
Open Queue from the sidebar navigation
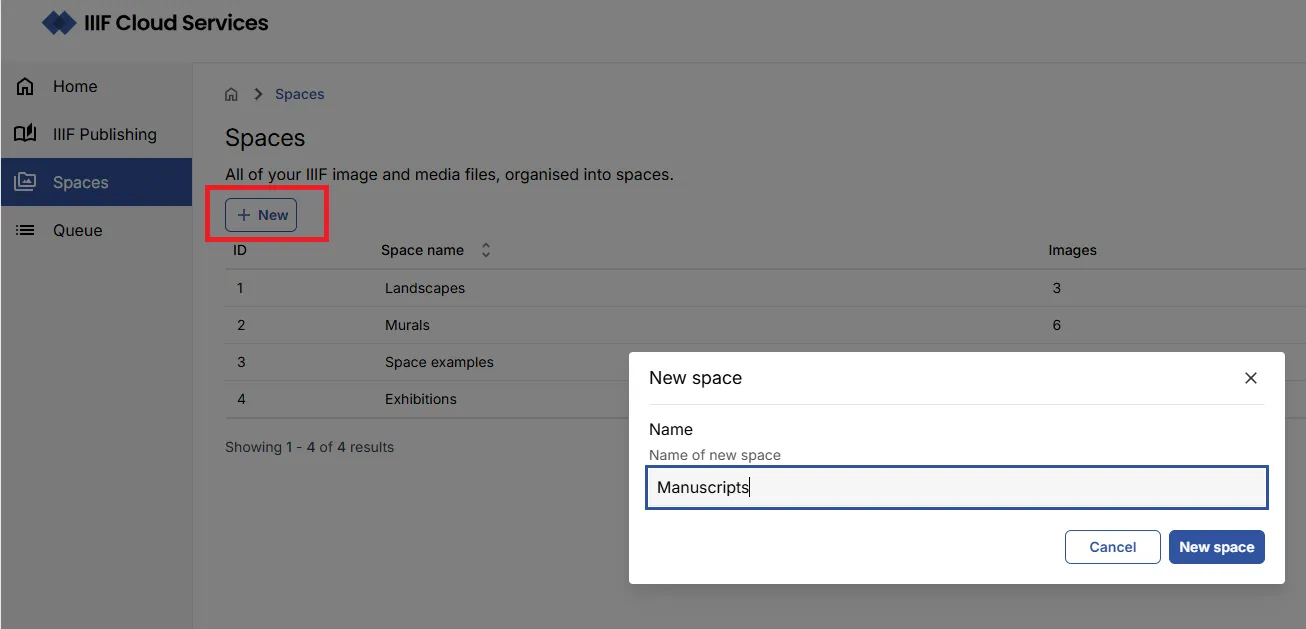[x=77, y=230]
